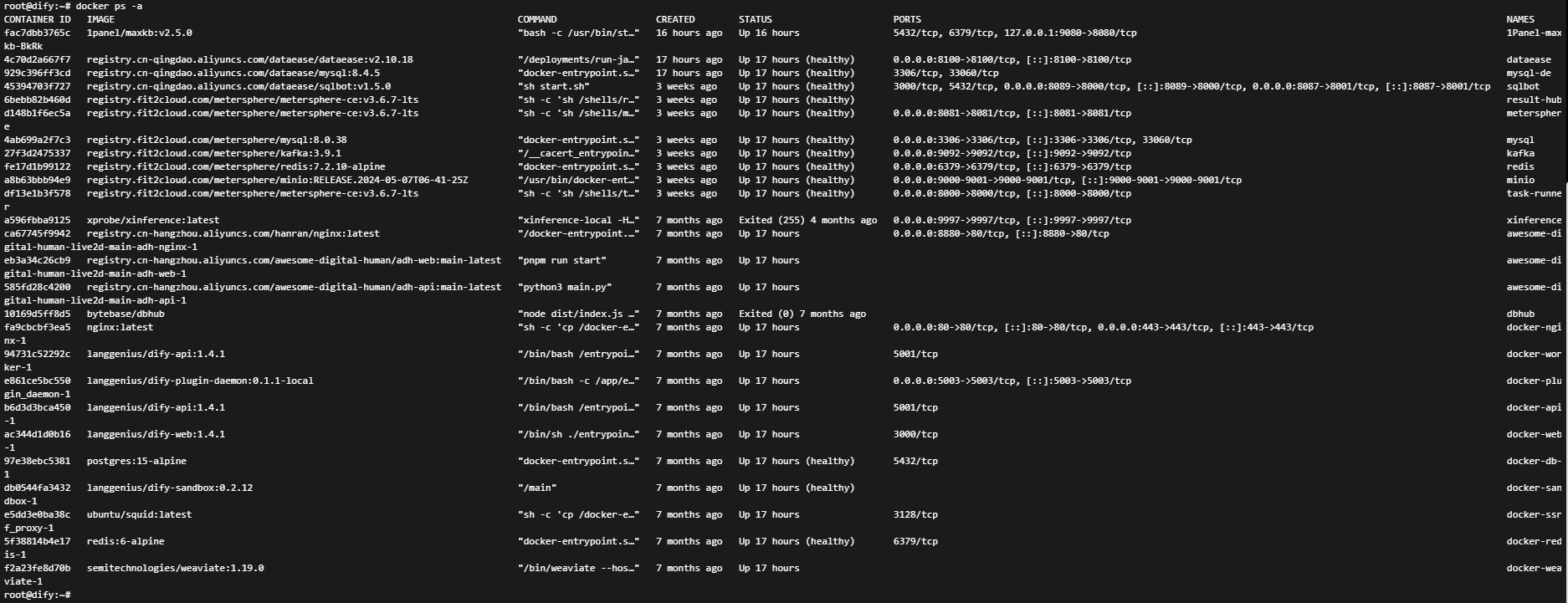Click the PORTS column header
1568x603 pixels.
(907, 19)
